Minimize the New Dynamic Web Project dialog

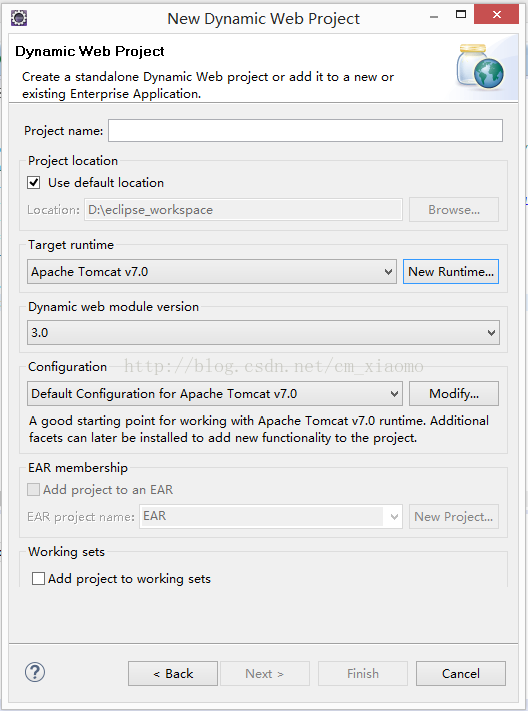click(434, 17)
